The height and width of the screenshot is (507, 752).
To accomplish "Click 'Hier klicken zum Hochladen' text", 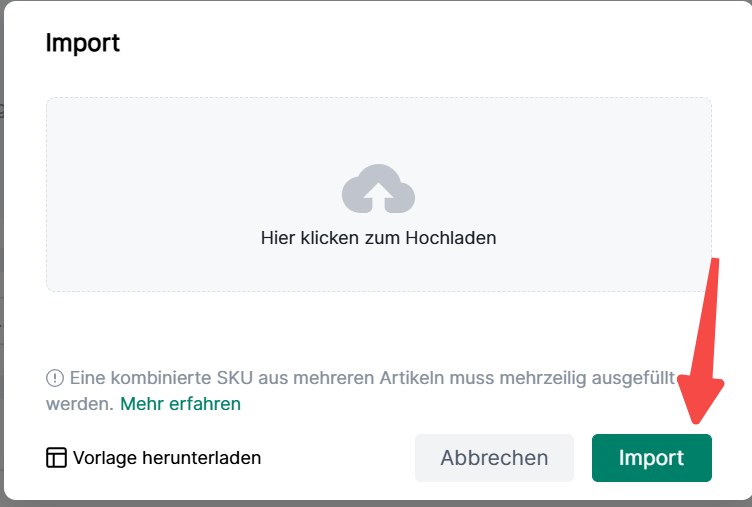I will 378,238.
